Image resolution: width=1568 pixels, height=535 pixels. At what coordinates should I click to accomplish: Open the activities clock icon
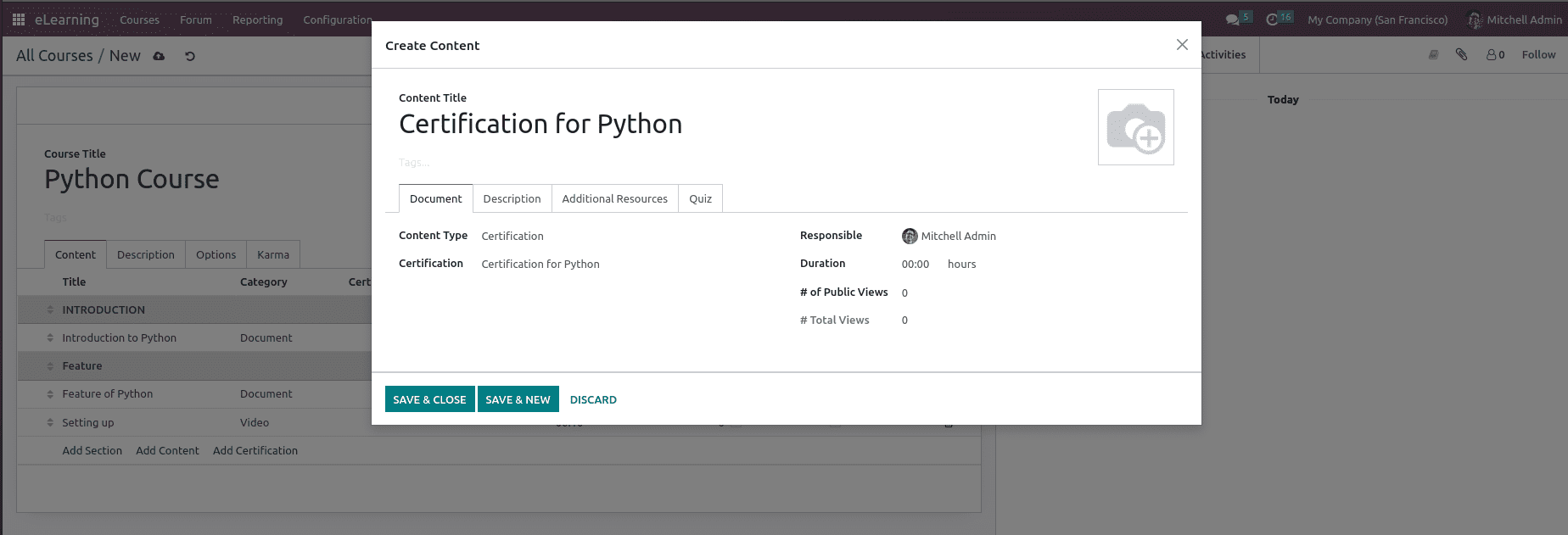(1272, 20)
